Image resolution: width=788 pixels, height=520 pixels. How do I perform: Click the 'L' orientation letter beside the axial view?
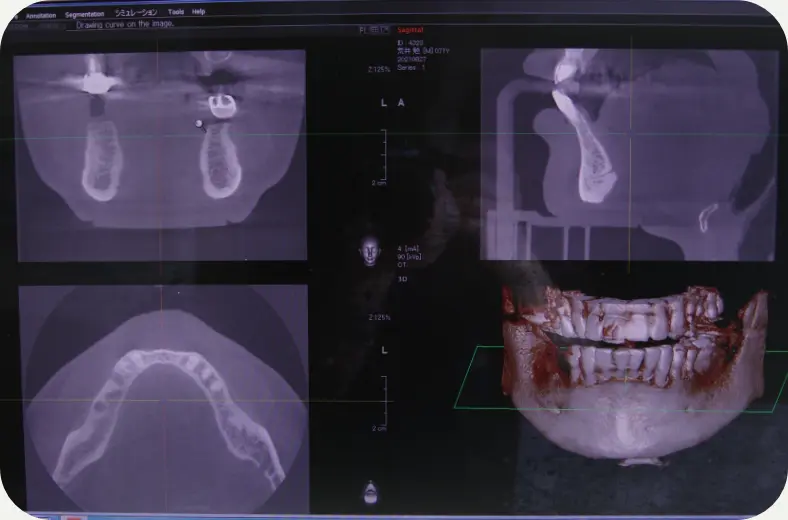(x=384, y=350)
